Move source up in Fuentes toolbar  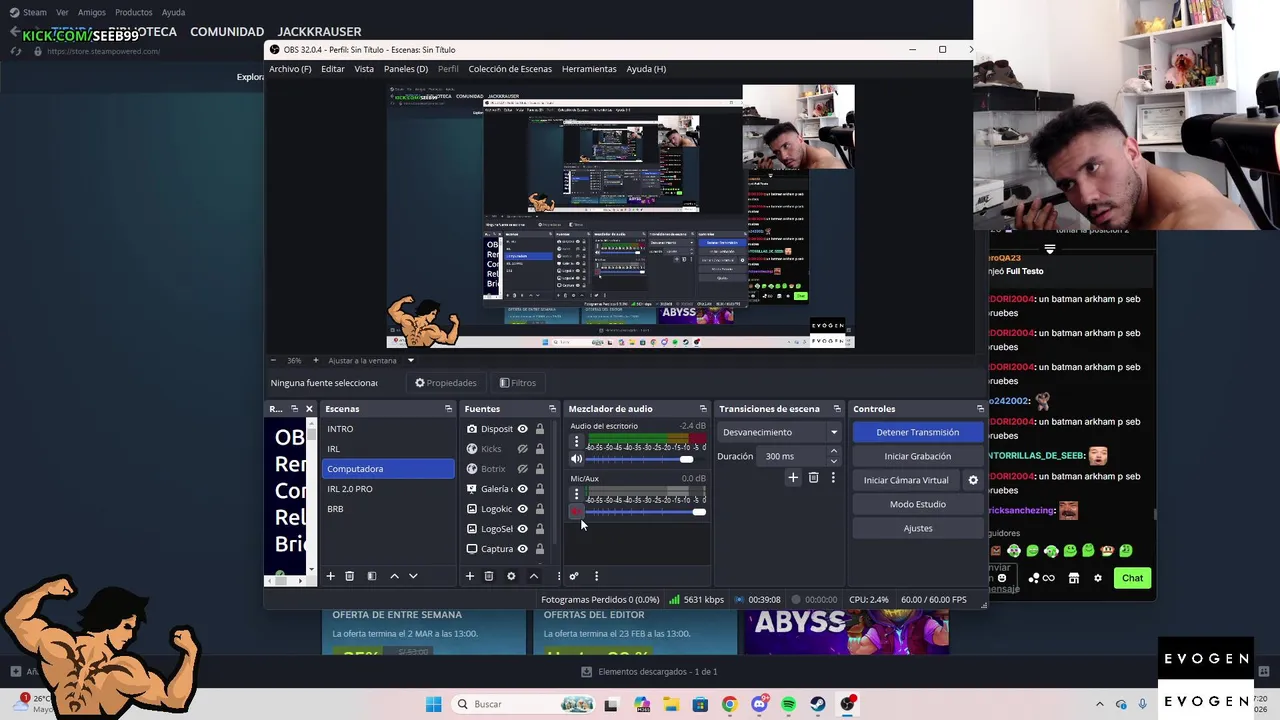click(x=534, y=576)
